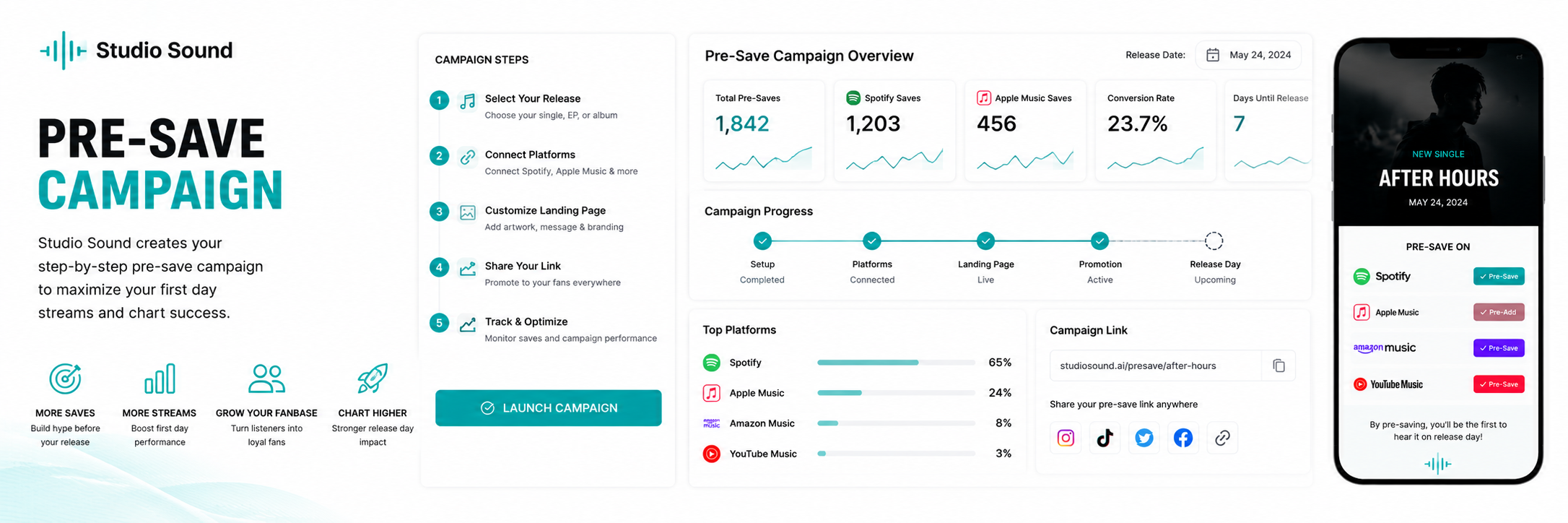The image size is (1568, 523).
Task: Click the After Hours artwork on phone
Action: click(x=1438, y=134)
